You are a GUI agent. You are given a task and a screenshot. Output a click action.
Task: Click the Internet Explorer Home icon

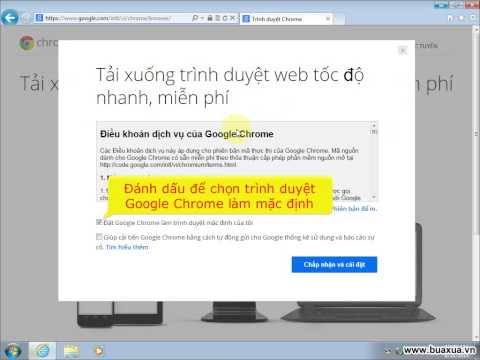(451, 18)
